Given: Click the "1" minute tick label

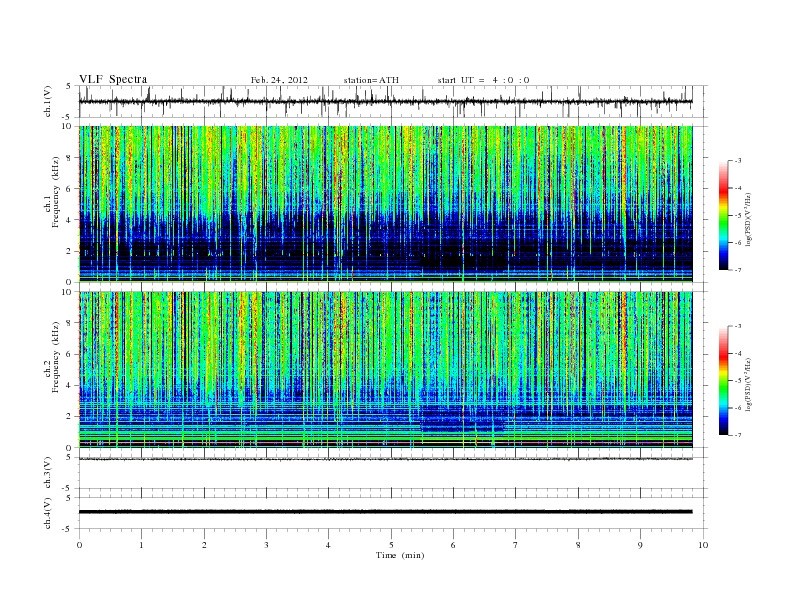Looking at the screenshot, I should click(x=141, y=545).
